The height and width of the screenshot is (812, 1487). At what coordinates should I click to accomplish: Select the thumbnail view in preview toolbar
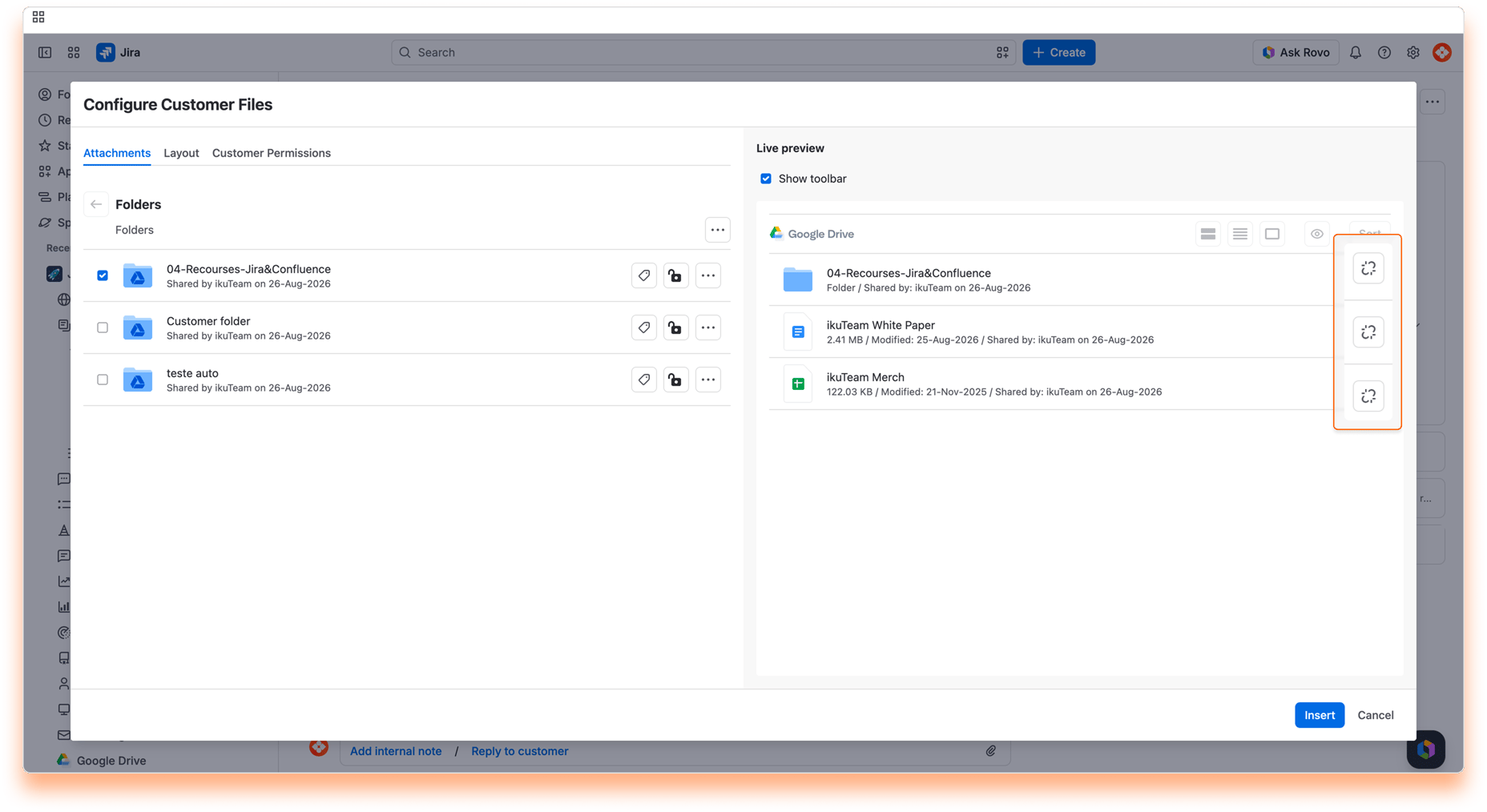click(x=1272, y=234)
